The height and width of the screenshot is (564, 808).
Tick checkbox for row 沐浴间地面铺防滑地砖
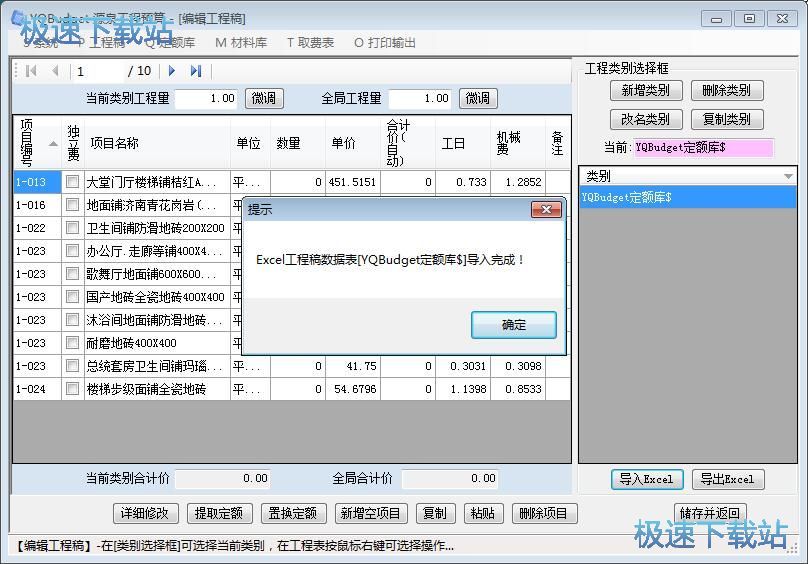[73, 320]
